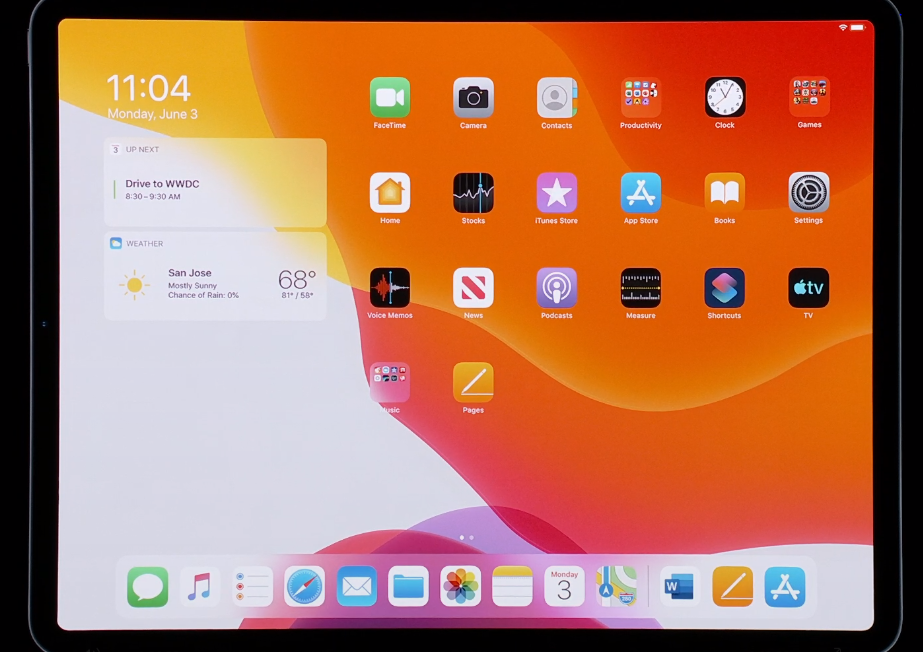Open the Shortcuts app
The width and height of the screenshot is (923, 652).
[725, 288]
